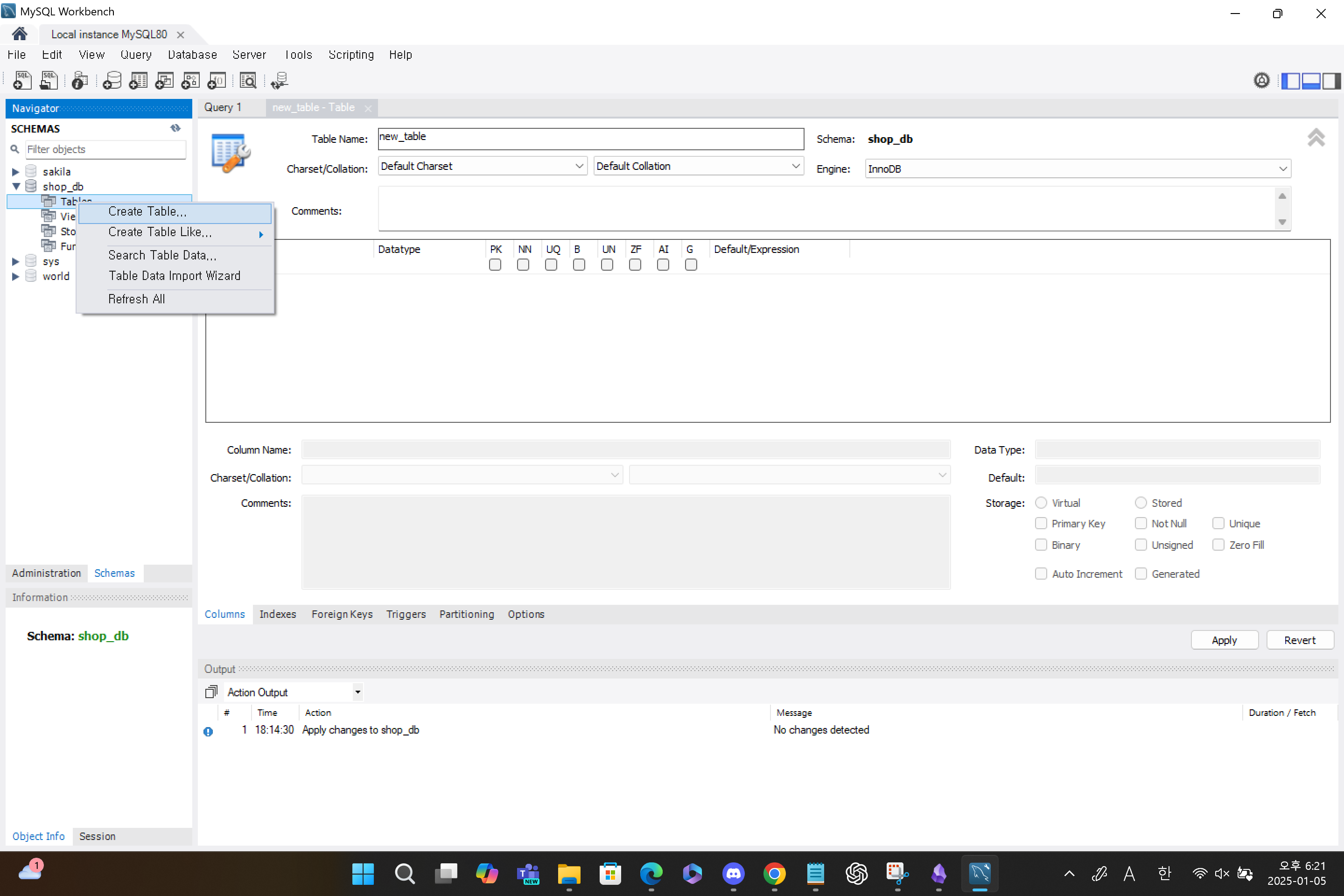Viewport: 1344px width, 896px height.
Task: Enable the Not Null checkbox
Action: [x=1141, y=523]
